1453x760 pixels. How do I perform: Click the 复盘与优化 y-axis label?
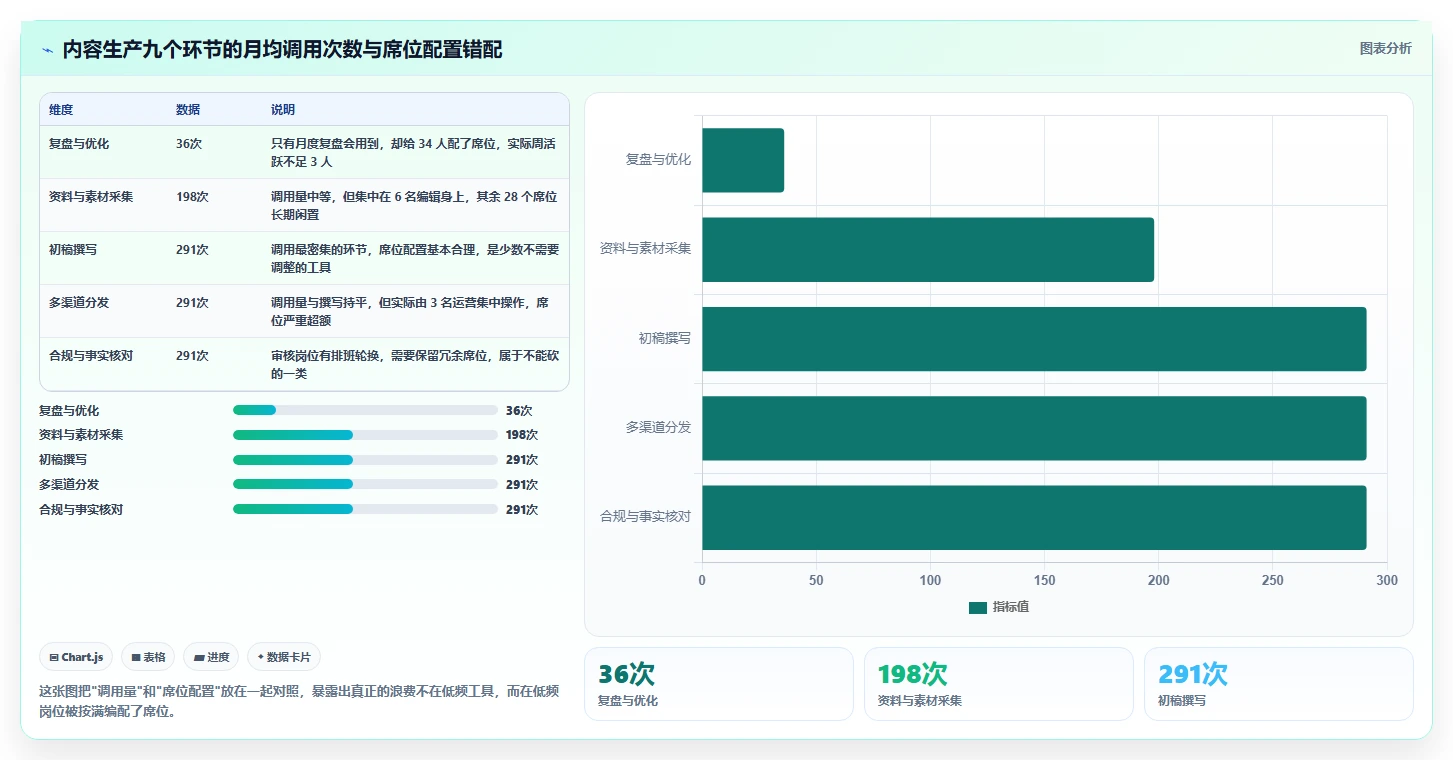tap(658, 160)
